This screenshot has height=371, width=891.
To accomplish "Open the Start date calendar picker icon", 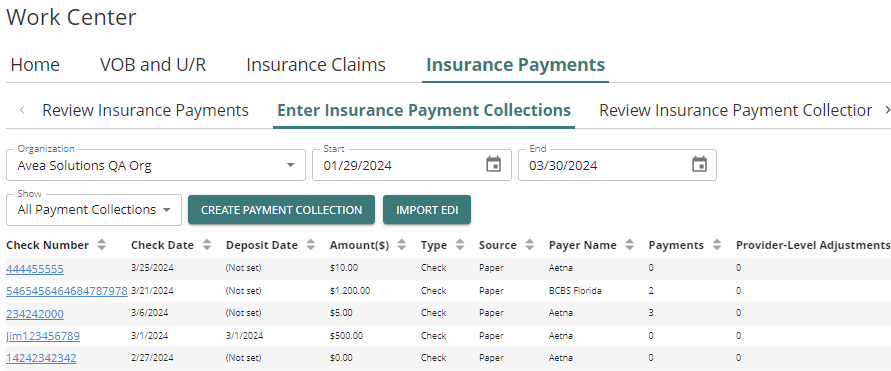I will tap(494, 165).
